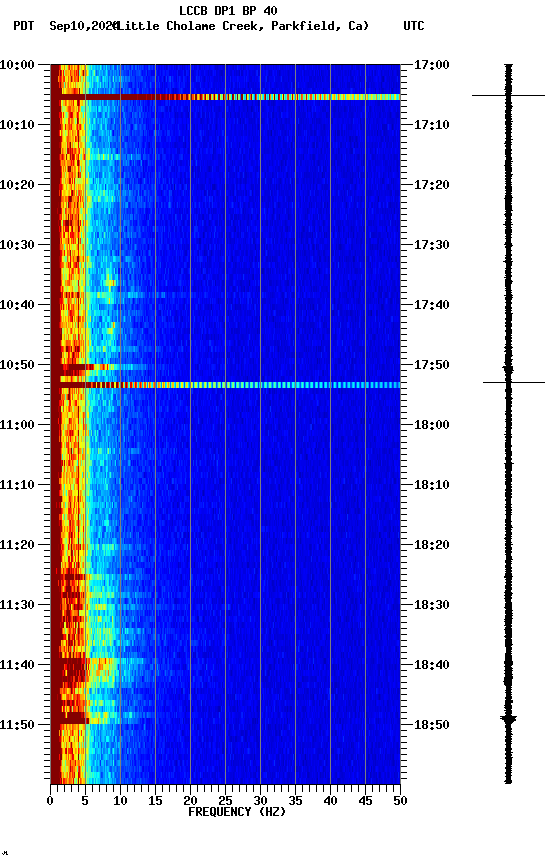The width and height of the screenshot is (552, 864).
Task: Click the '11:10' PDT time label
Action: pos(17,485)
